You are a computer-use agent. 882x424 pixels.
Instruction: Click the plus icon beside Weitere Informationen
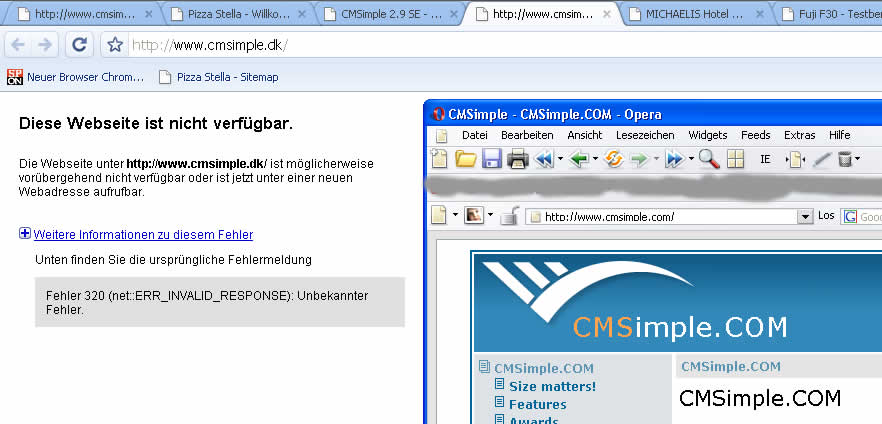25,233
